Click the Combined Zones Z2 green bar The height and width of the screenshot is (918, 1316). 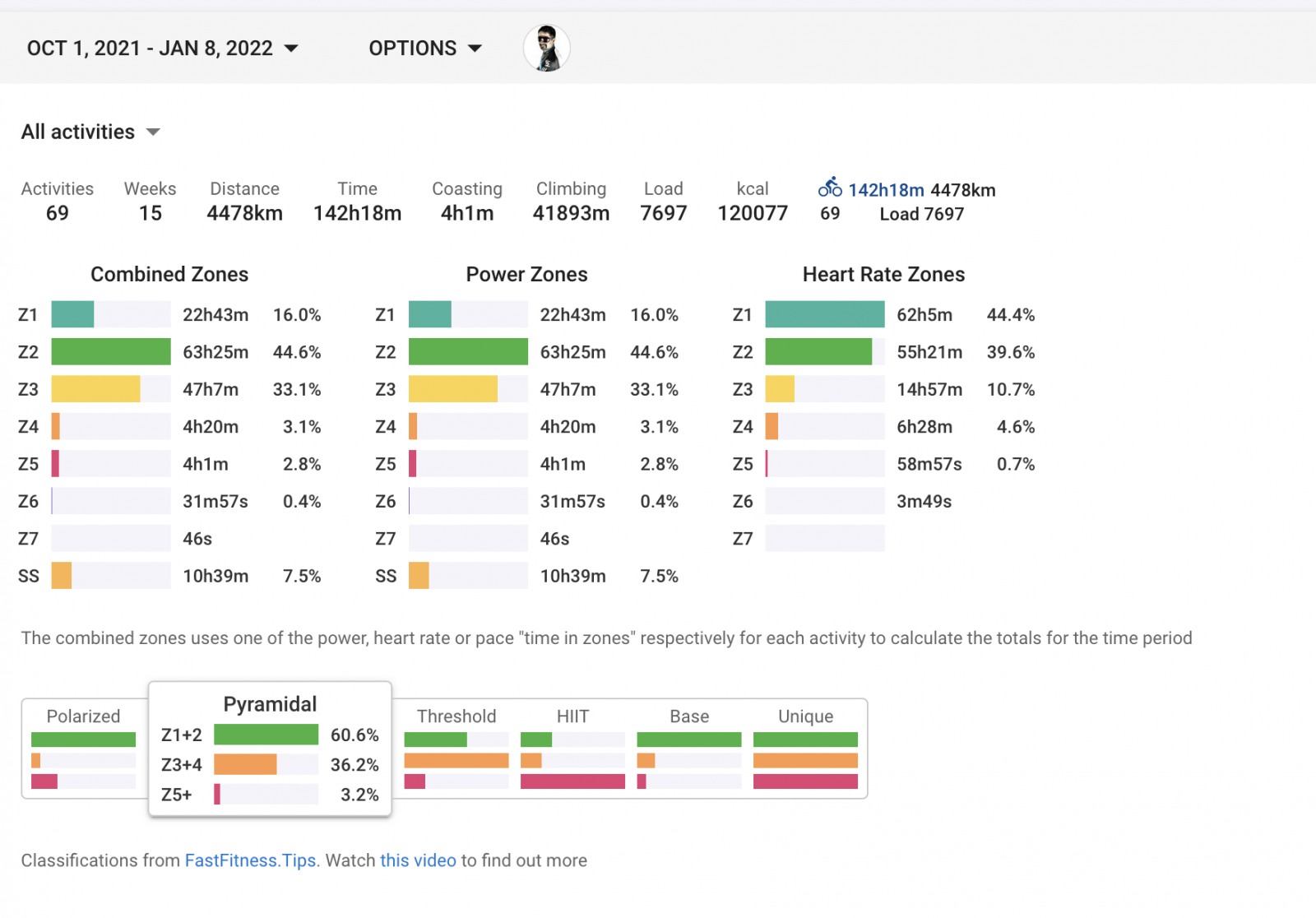click(111, 352)
